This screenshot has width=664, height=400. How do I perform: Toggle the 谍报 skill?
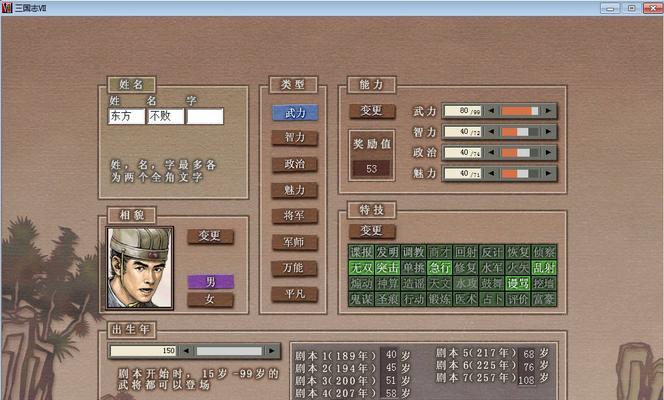point(361,252)
